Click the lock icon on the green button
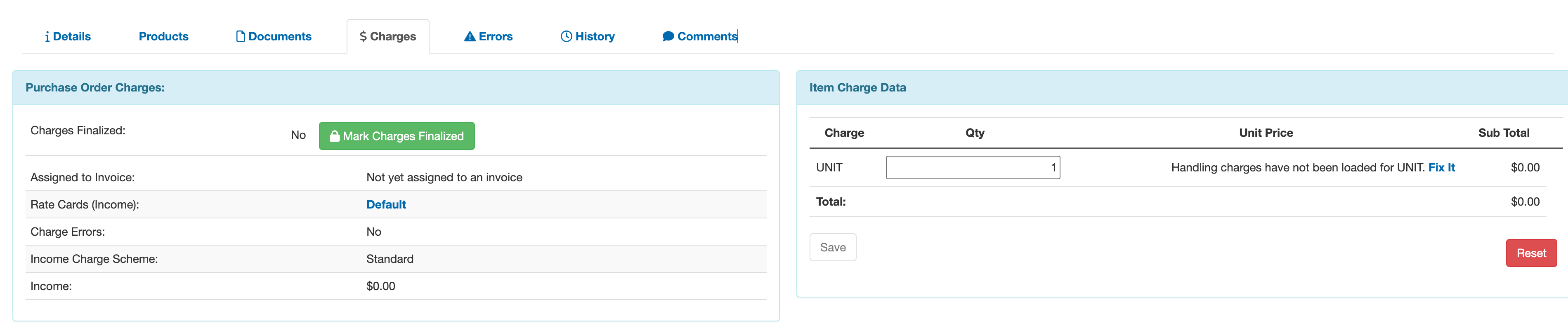The height and width of the screenshot is (328, 1568). click(x=334, y=136)
